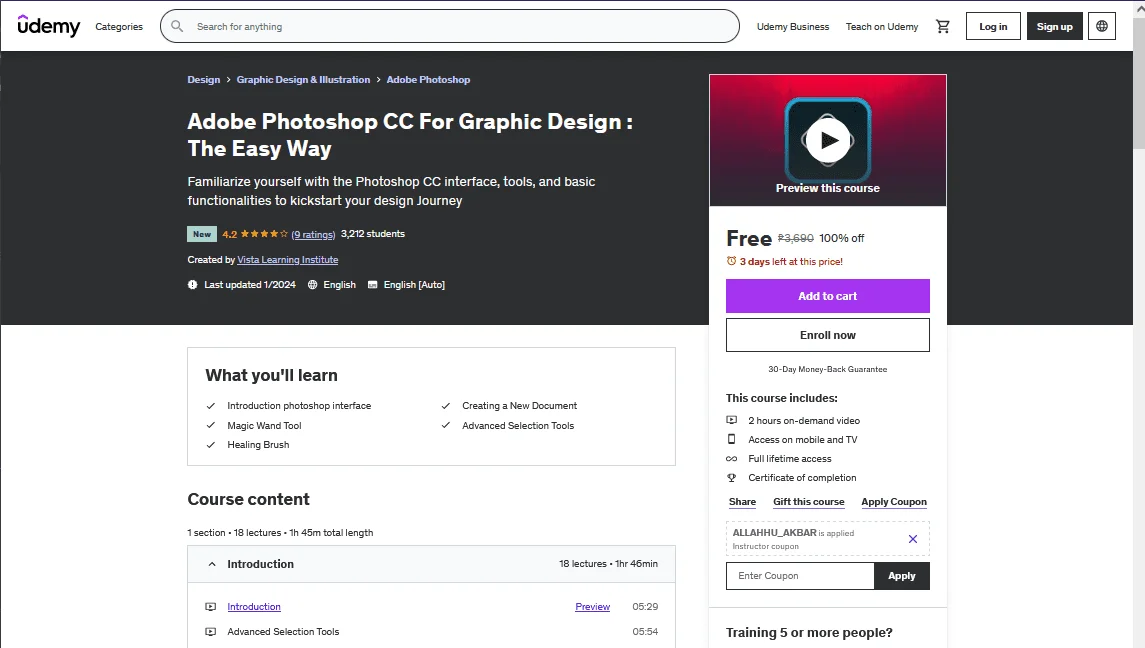
Task: Click the 4.2 rating number
Action: pyautogui.click(x=229, y=235)
